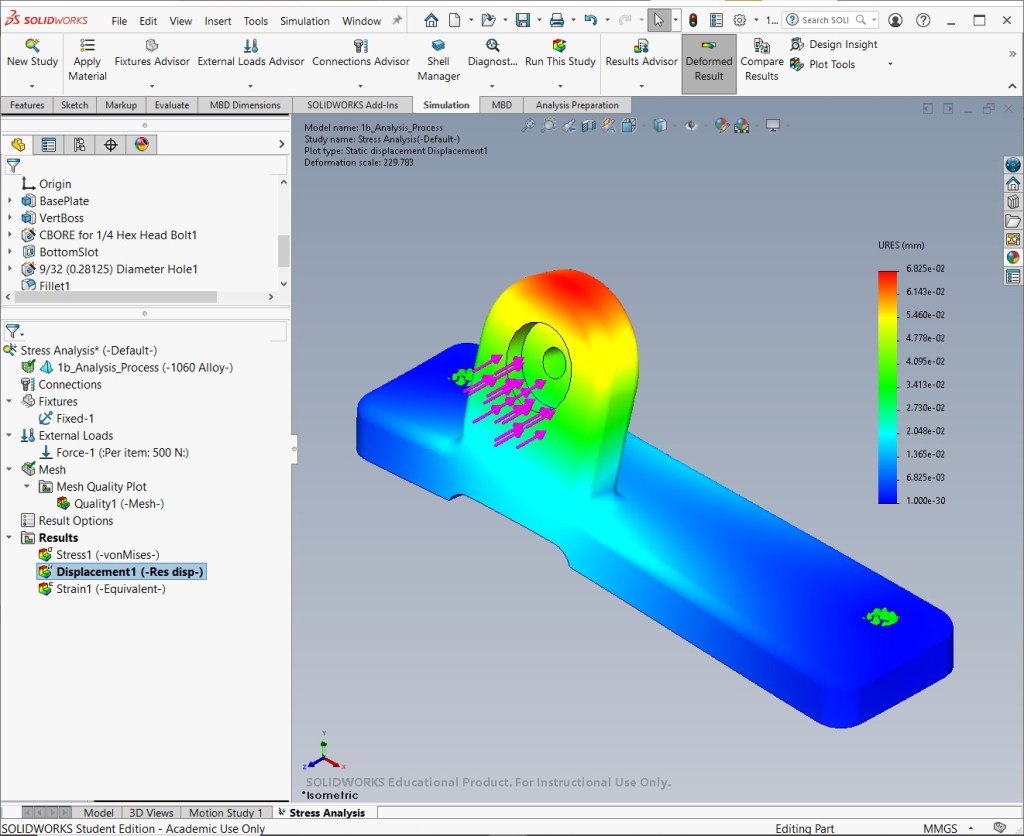Open the Help question mark icon
Screen dimensions: 1024x836
[x=923, y=20]
